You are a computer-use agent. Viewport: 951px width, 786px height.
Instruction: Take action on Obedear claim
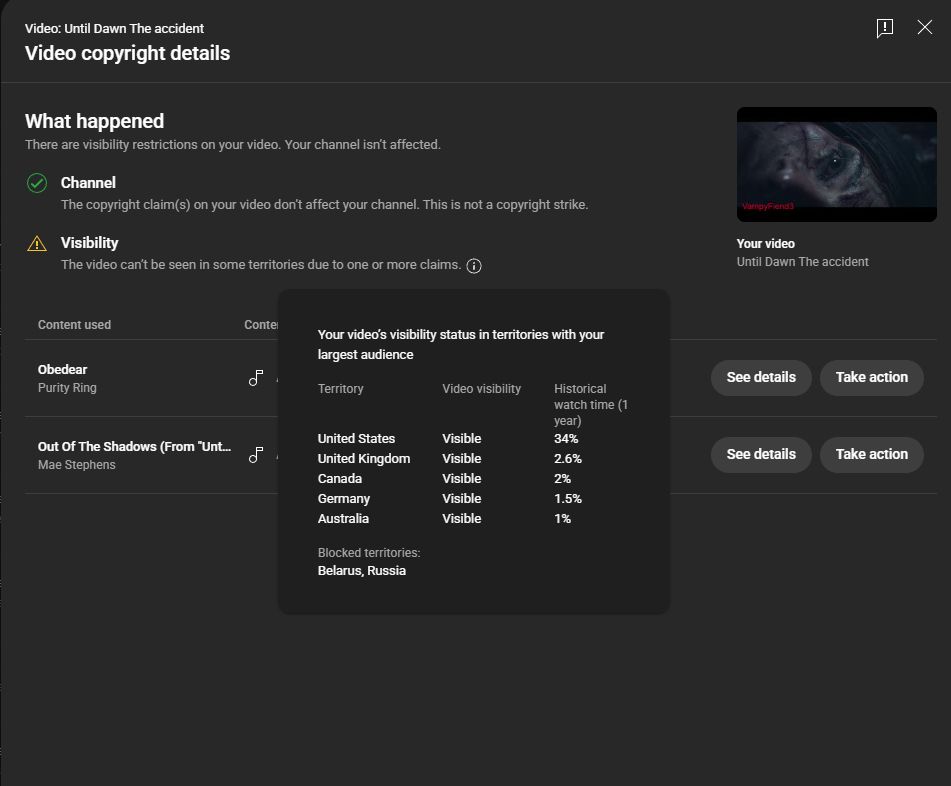[872, 377]
